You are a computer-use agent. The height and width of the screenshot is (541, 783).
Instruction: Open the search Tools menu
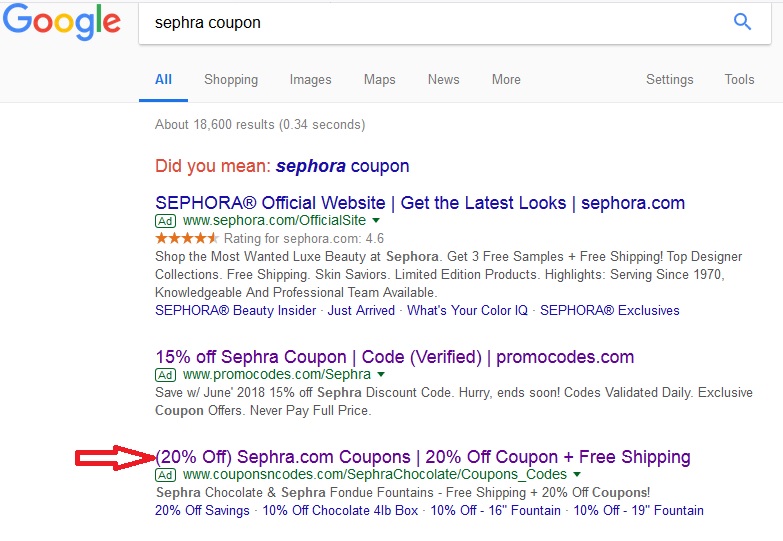point(739,79)
